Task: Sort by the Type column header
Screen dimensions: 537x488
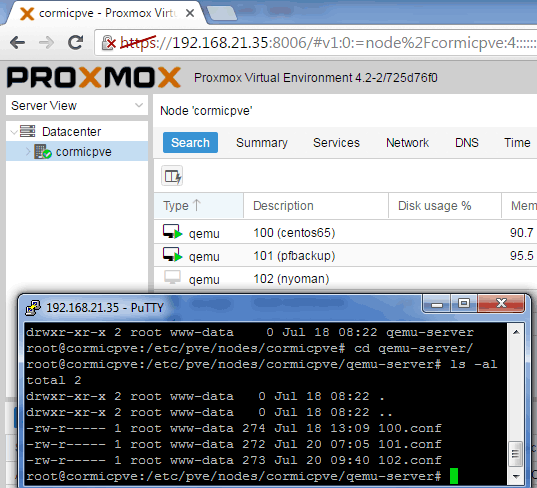Action: pyautogui.click(x=199, y=205)
